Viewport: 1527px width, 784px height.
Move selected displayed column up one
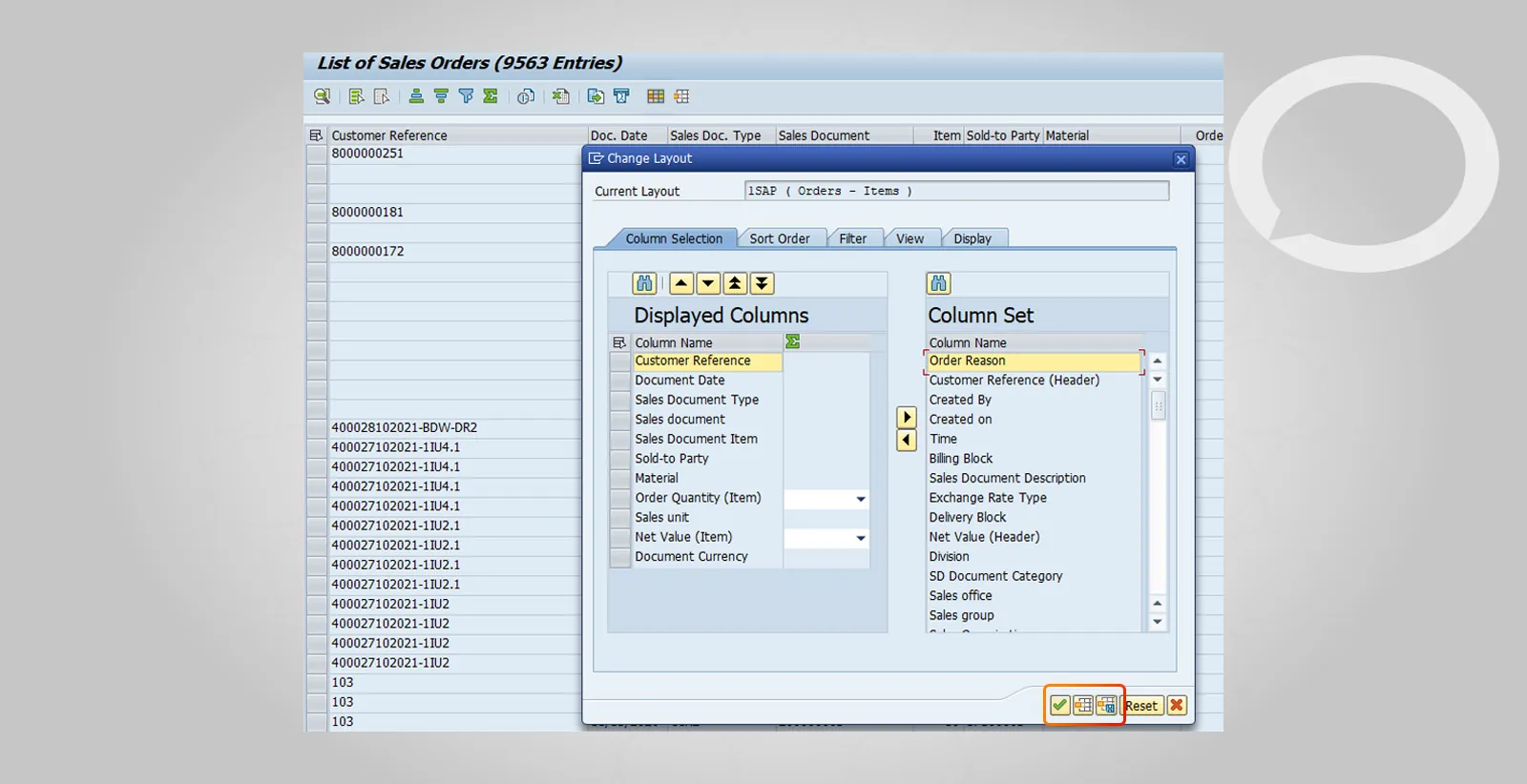pos(681,283)
